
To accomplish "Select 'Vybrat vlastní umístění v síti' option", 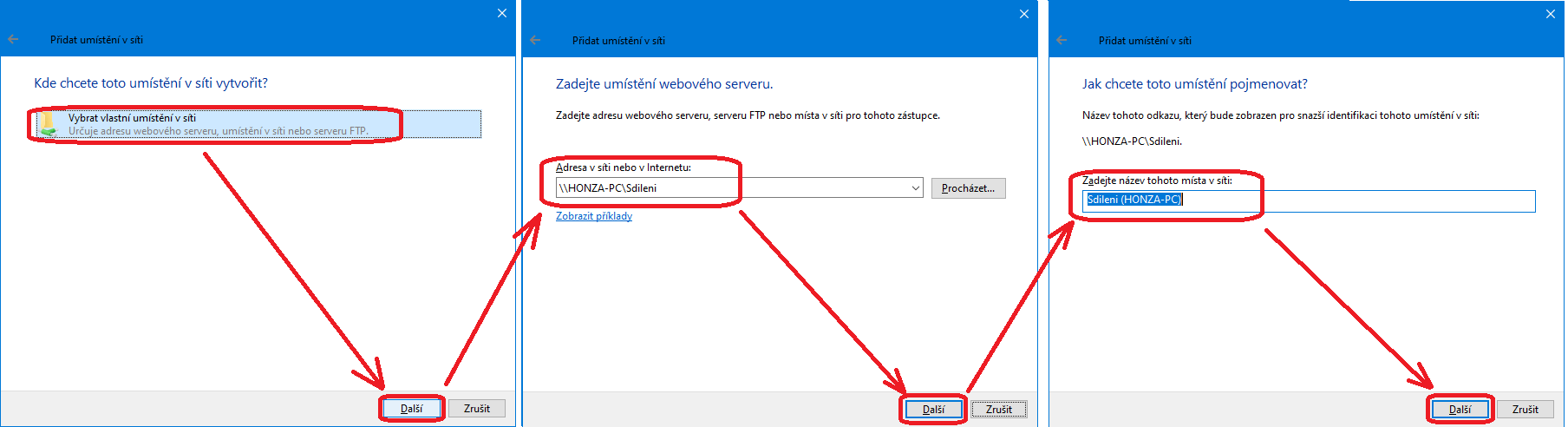I will 258,124.
